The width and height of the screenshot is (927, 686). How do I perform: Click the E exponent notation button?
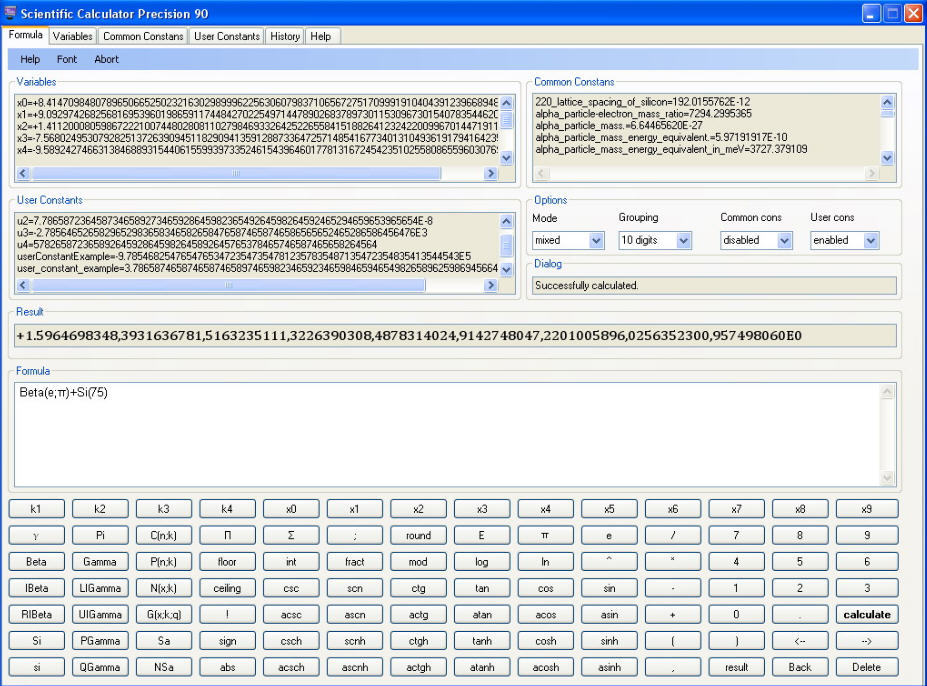point(482,535)
